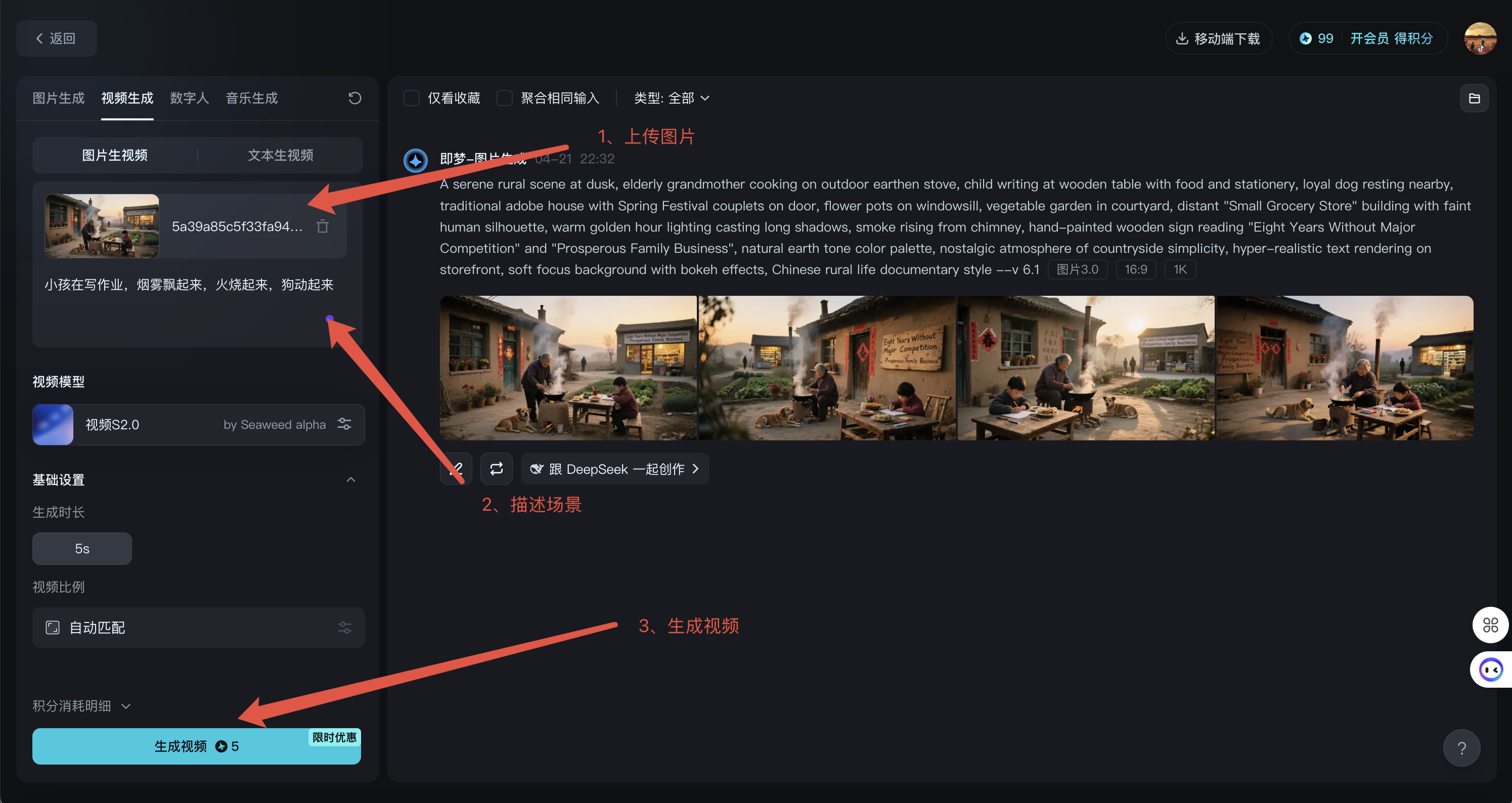The image size is (1512, 803).
Task: Switch to the 数字人 tab
Action: (x=189, y=98)
